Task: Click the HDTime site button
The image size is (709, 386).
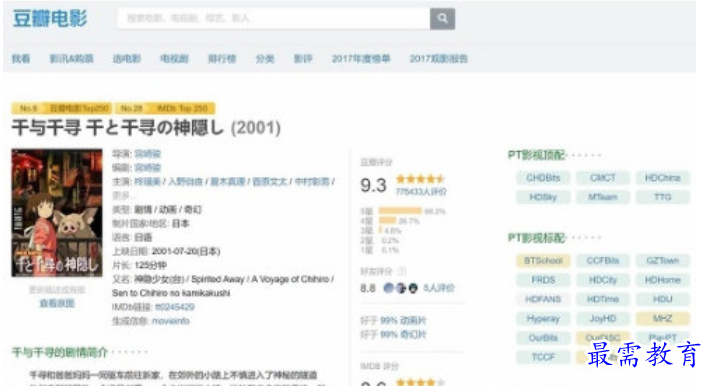Action: pos(603,299)
